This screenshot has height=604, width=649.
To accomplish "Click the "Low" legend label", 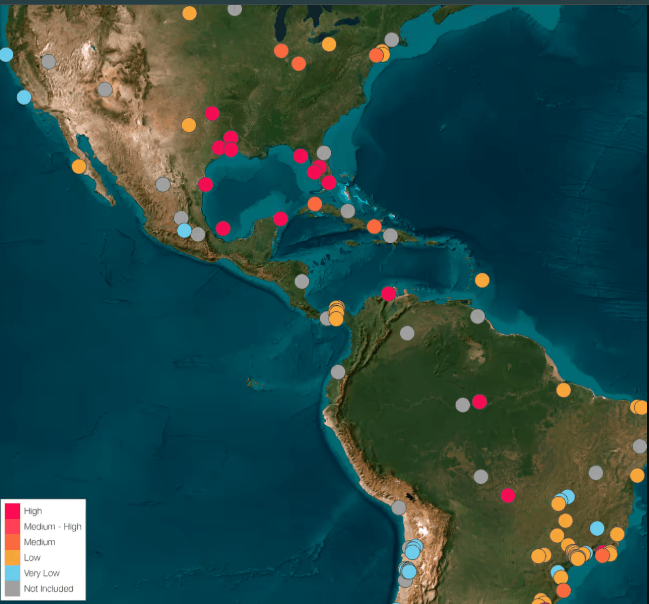I will (x=32, y=558).
